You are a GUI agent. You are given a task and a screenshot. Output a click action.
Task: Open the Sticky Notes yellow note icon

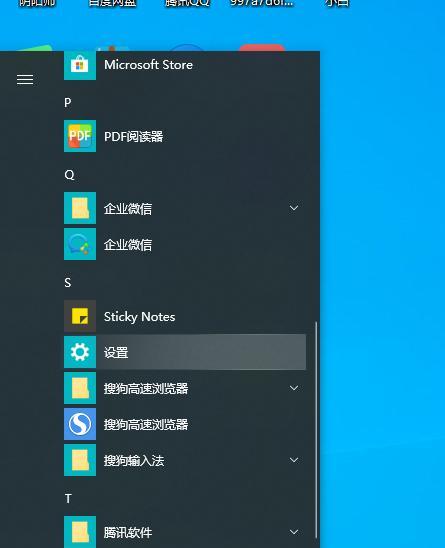coord(80,316)
